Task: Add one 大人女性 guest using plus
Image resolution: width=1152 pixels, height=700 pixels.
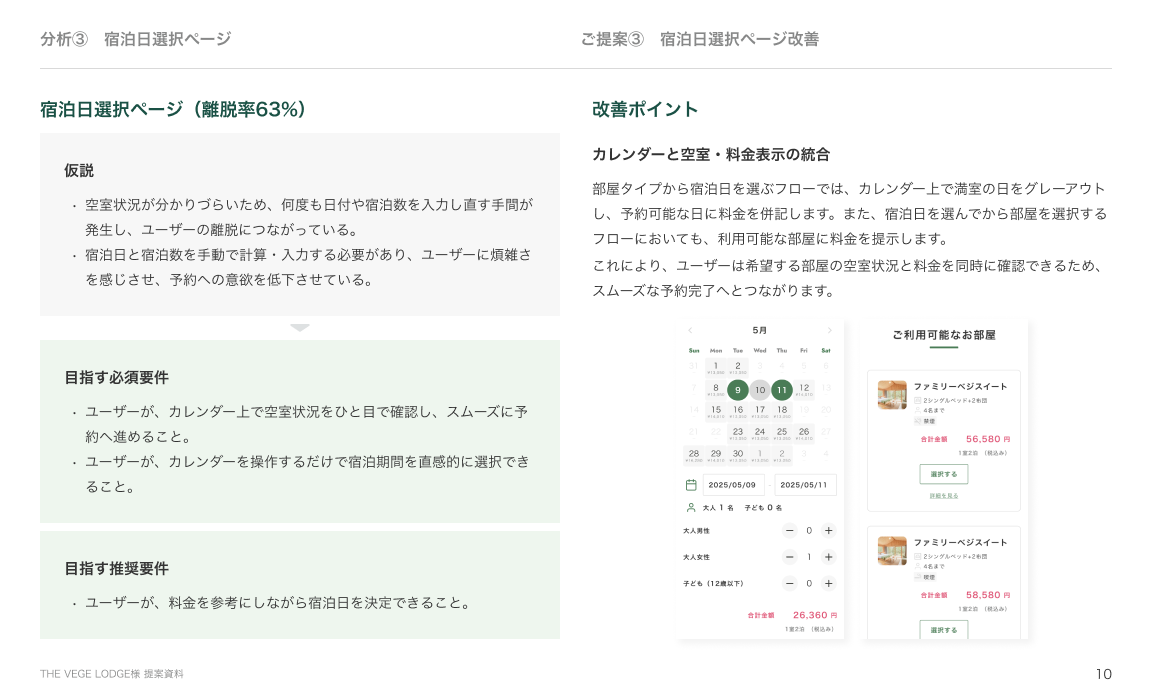Action: (828, 557)
